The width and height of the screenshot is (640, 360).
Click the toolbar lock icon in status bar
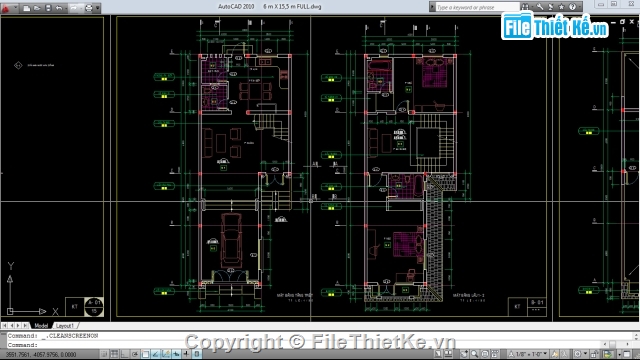click(x=594, y=354)
